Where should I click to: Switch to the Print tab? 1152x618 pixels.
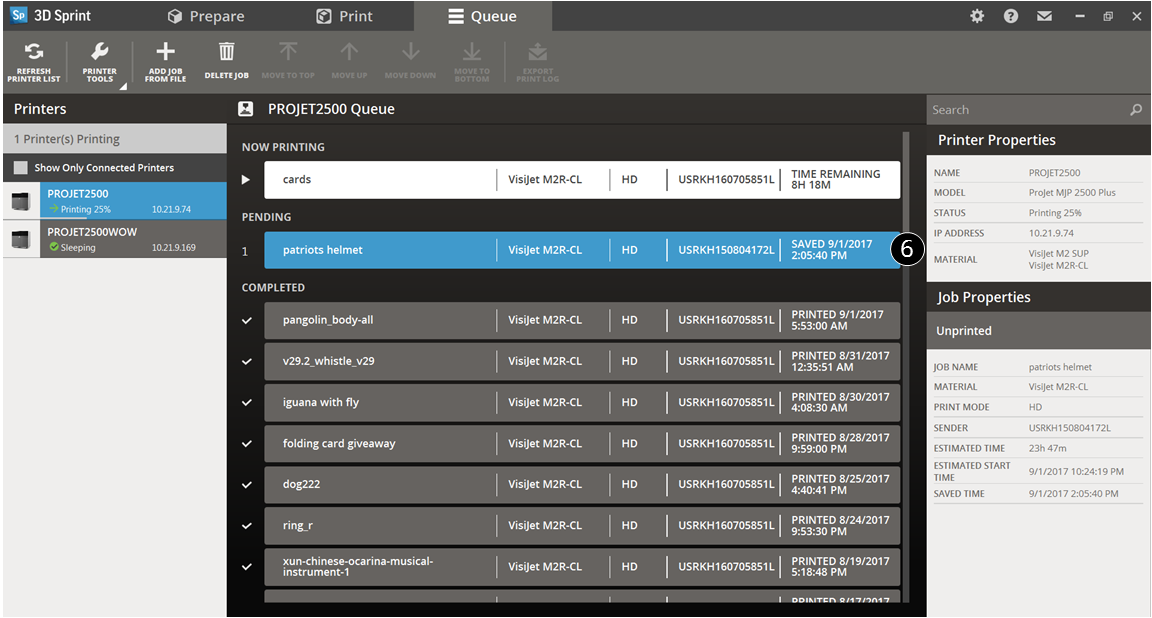pos(345,16)
